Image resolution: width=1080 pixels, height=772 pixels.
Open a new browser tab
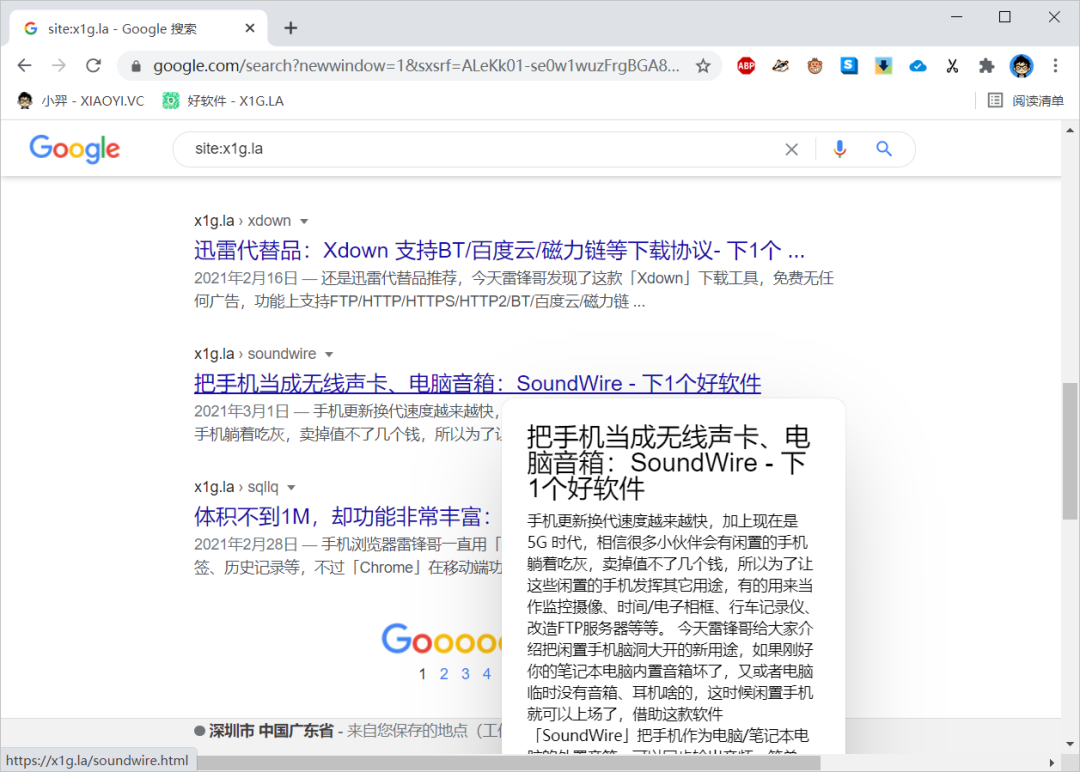(x=291, y=28)
